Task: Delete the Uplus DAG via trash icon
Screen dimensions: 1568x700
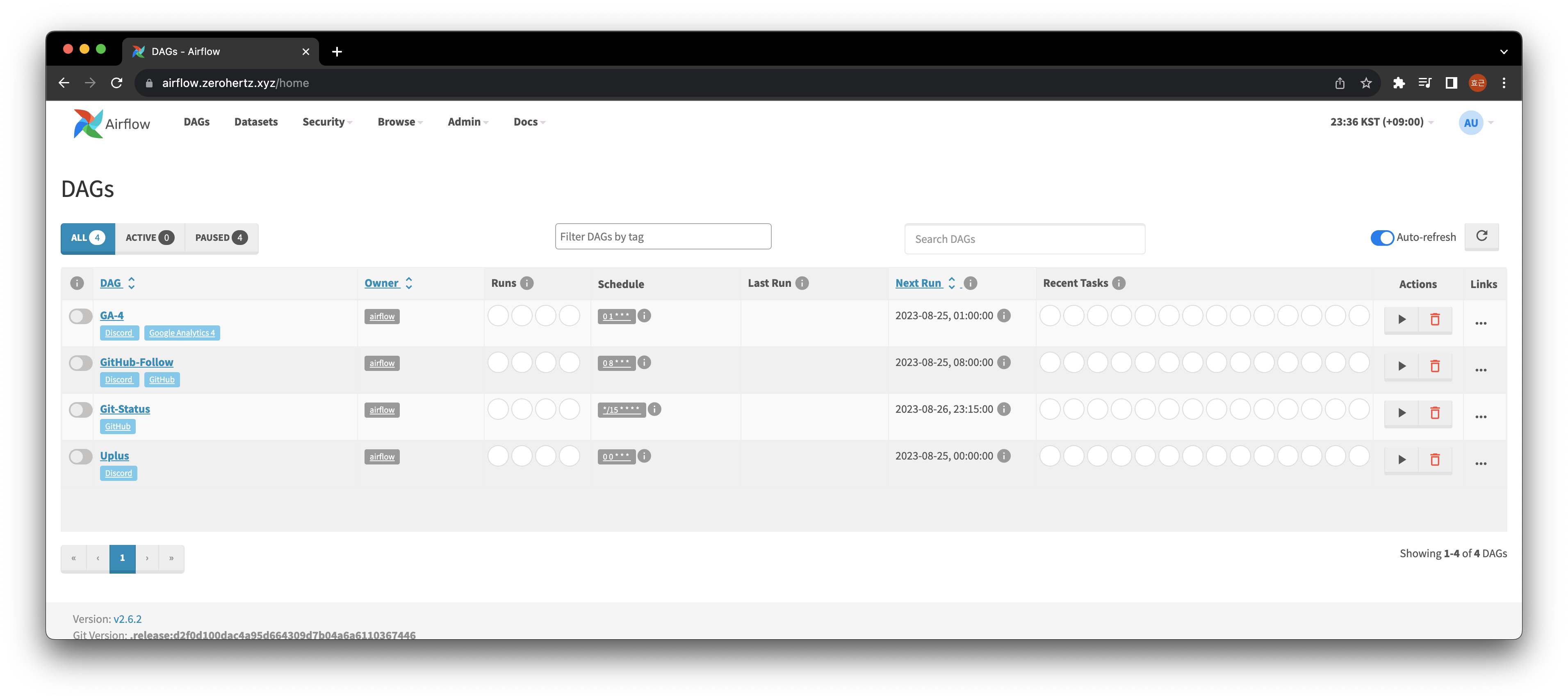Action: pyautogui.click(x=1435, y=460)
